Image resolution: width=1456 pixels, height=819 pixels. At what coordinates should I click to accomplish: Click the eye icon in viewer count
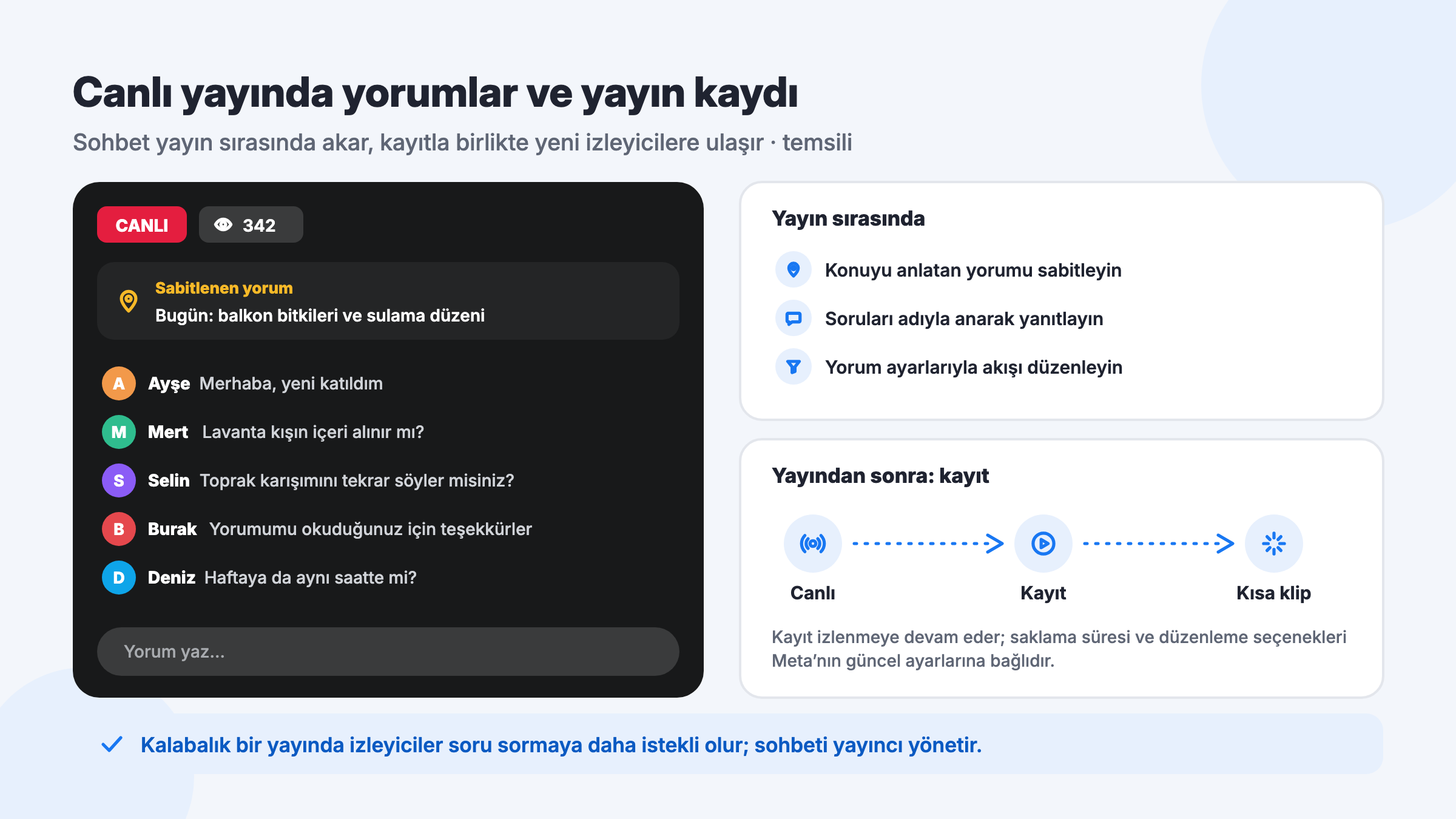coord(223,225)
